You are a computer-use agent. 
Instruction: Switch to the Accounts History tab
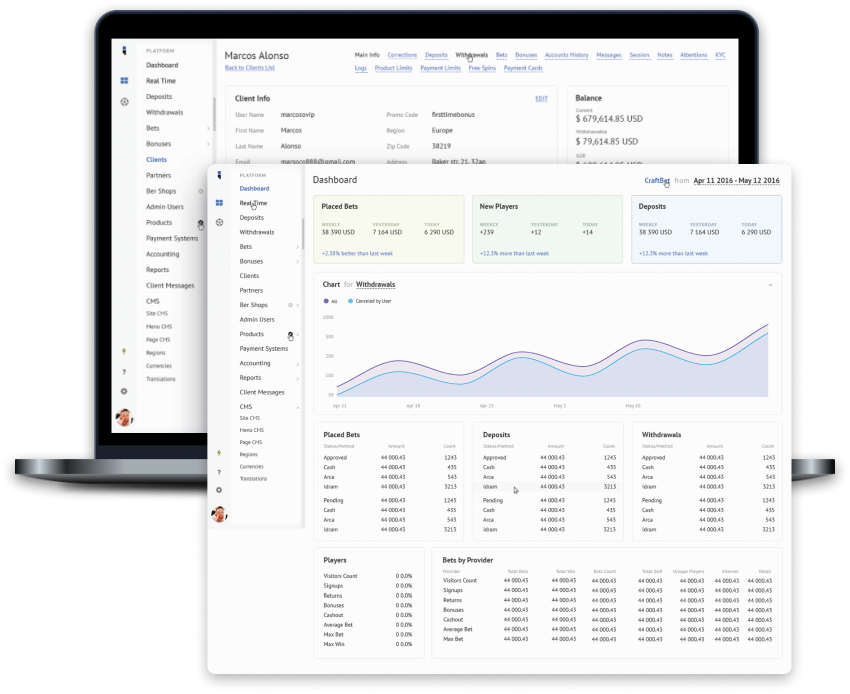(566, 55)
